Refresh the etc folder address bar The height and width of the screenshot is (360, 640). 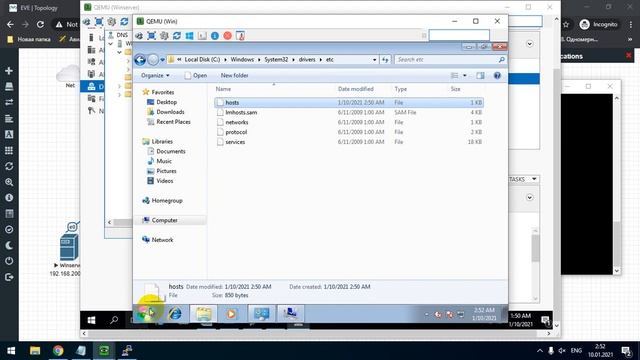(385, 60)
